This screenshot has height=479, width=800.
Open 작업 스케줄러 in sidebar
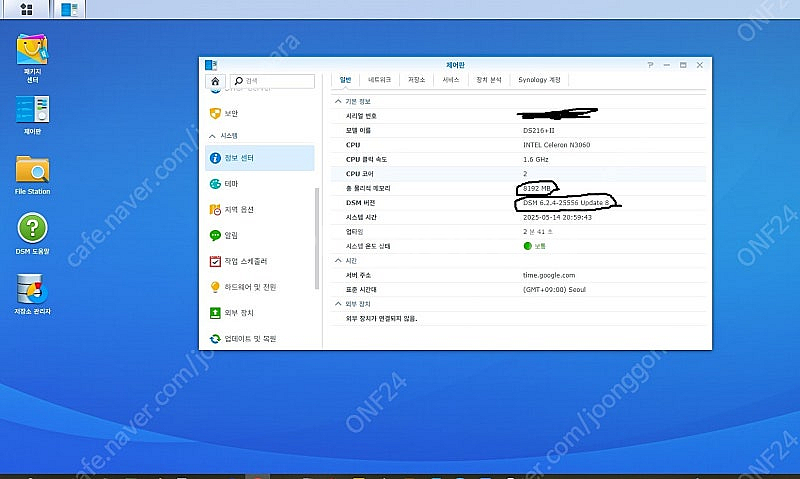[260, 261]
